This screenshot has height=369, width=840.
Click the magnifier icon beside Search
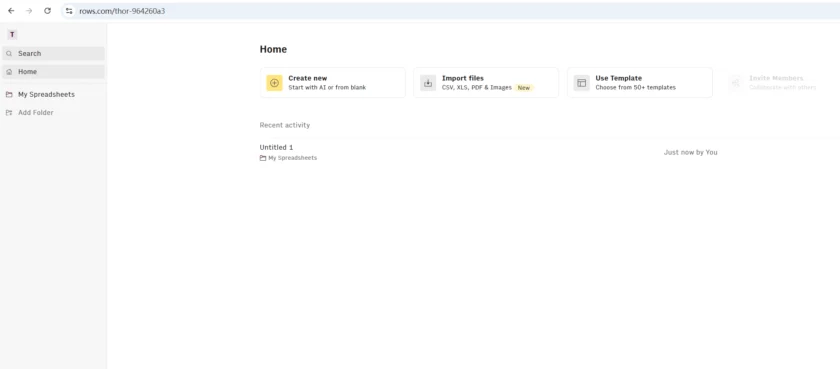9,54
